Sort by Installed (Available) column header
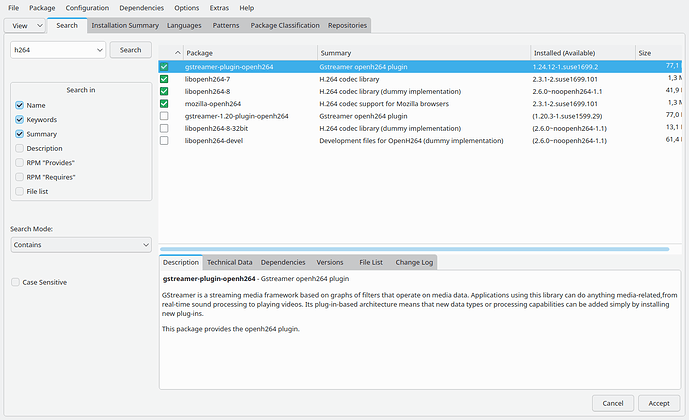This screenshot has width=689, height=420. point(583,53)
